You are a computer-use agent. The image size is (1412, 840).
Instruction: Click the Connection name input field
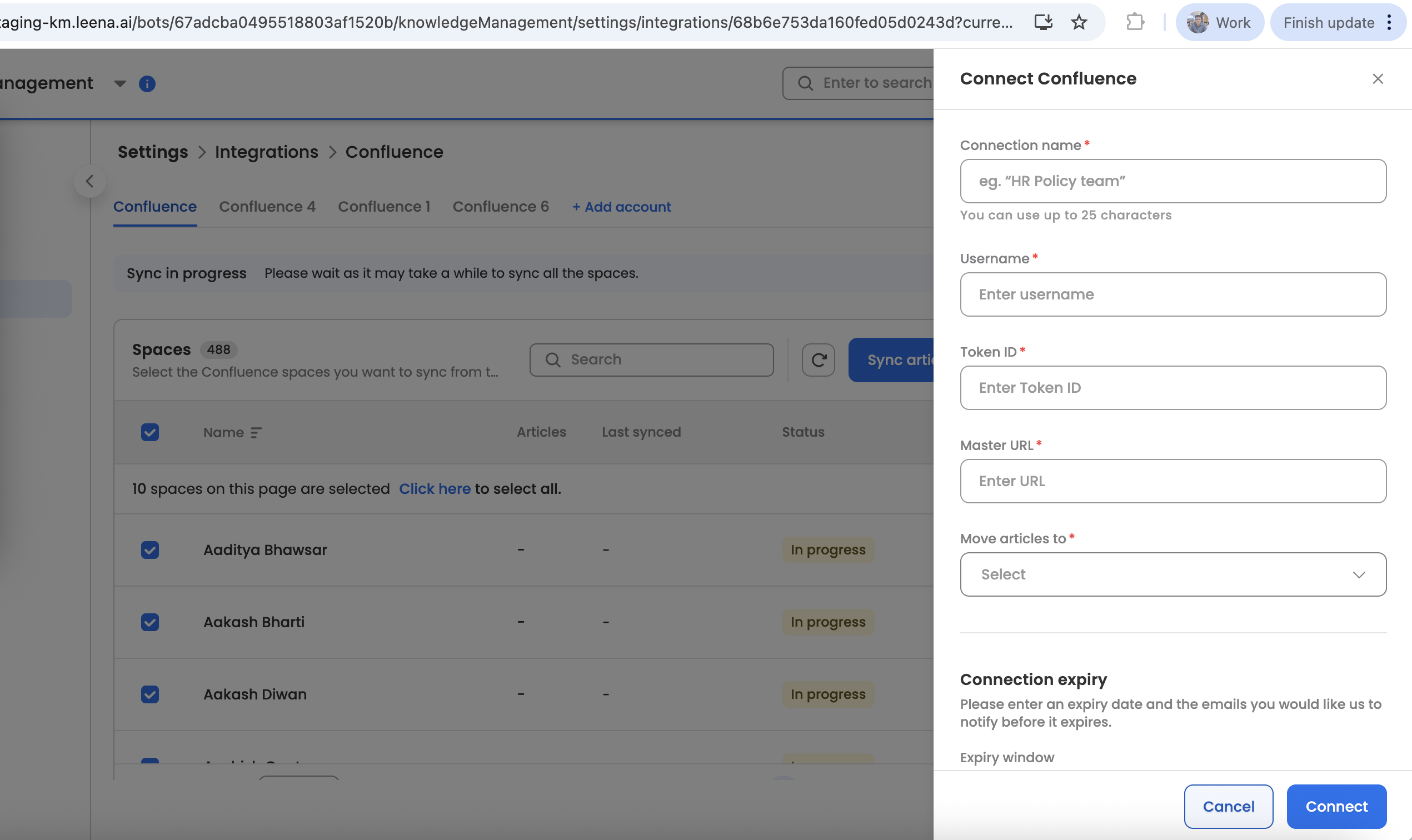click(1172, 181)
